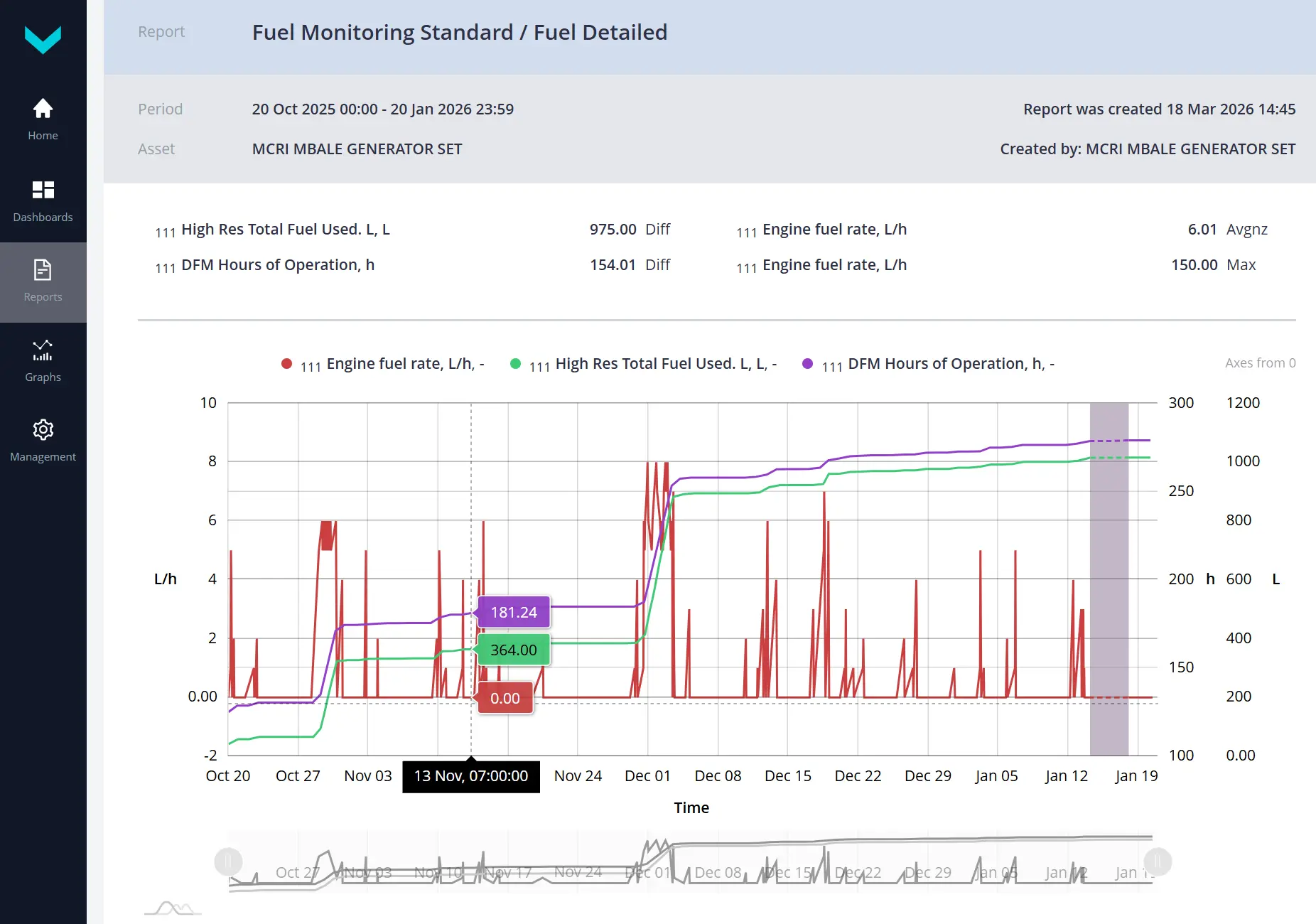
Task: Open the Dashboards panel icon
Action: [43, 189]
